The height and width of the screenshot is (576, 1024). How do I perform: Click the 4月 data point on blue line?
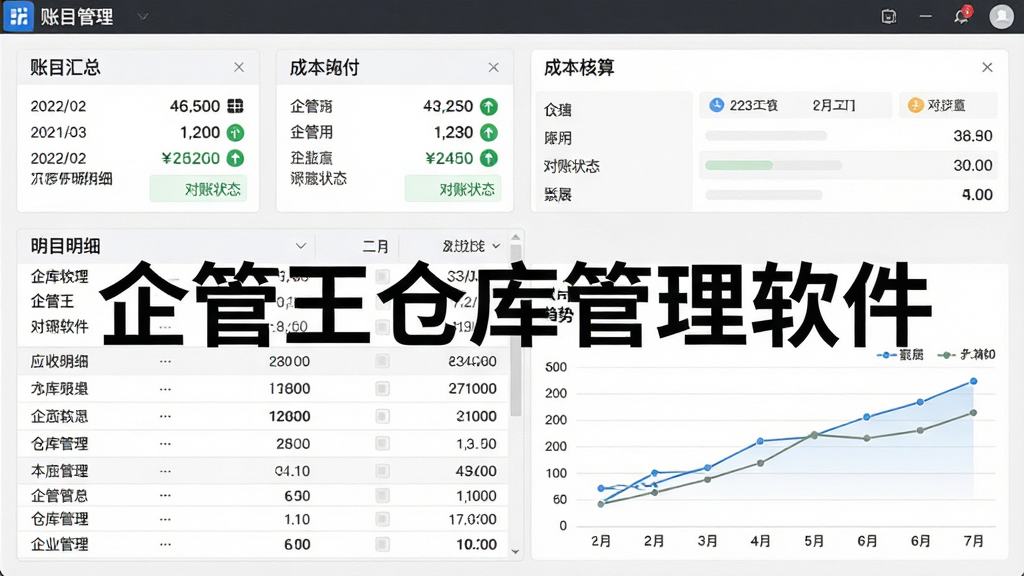click(760, 441)
